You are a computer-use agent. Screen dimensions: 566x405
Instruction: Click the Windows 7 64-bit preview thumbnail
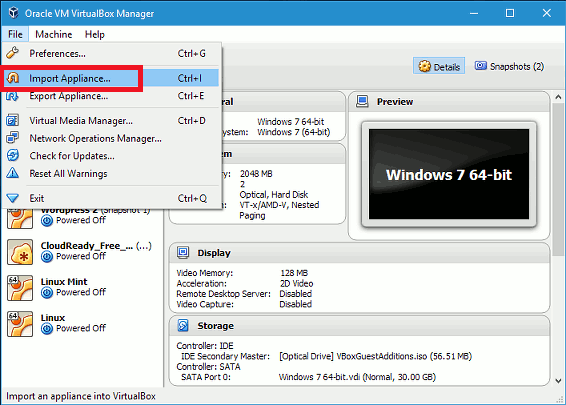(x=449, y=174)
